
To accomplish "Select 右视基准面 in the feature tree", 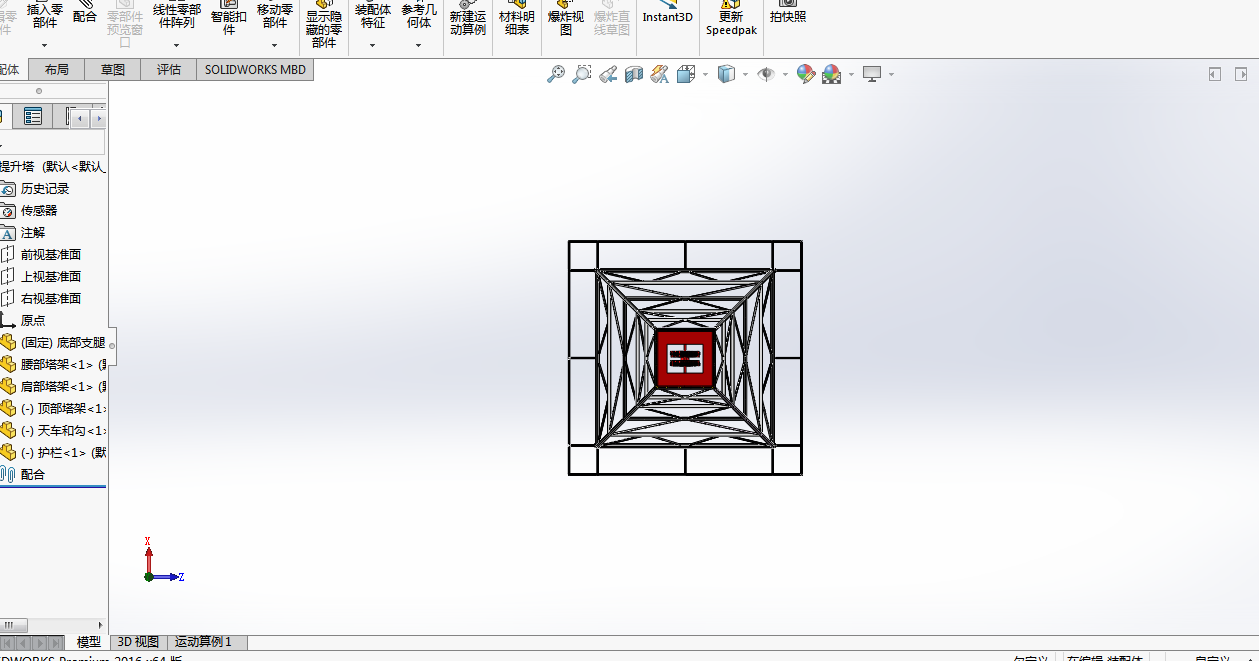I will coord(51,299).
